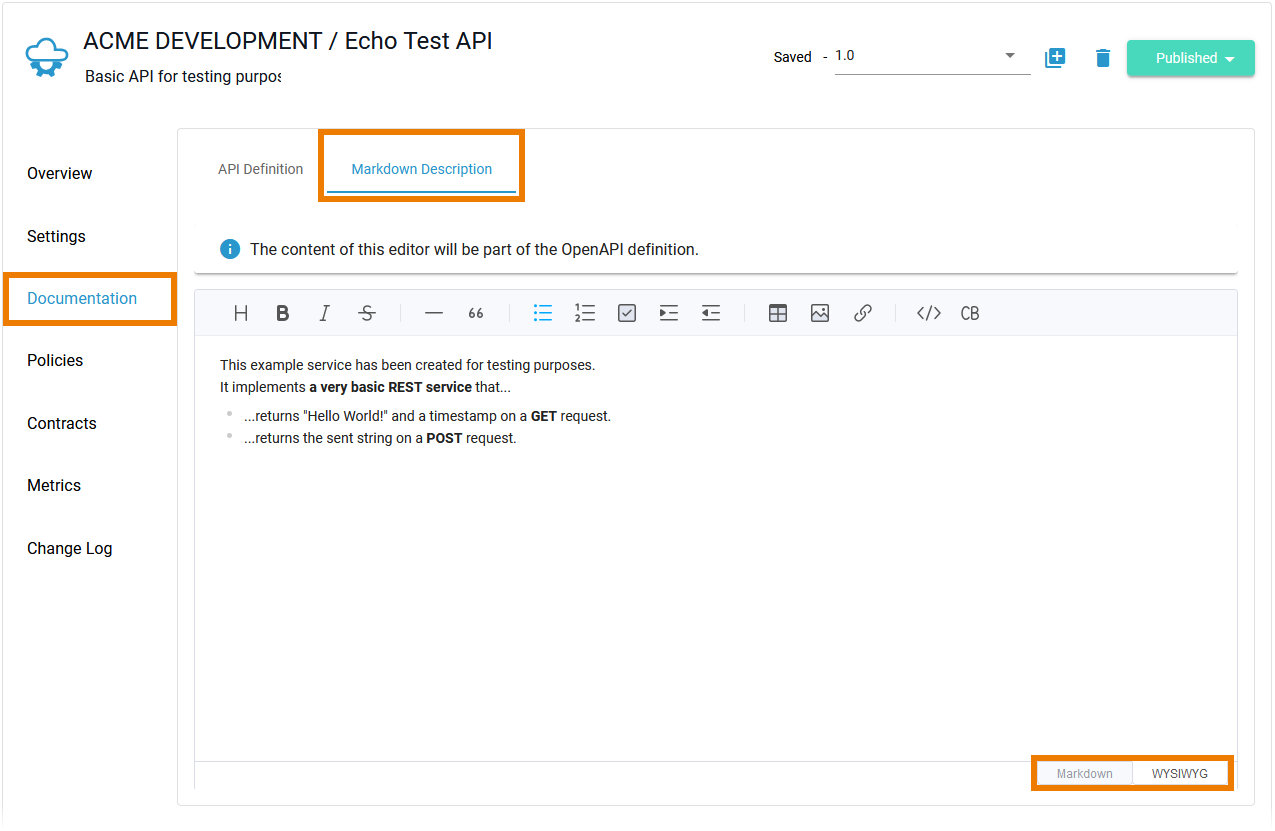
Task: Click the insert image icon
Action: tap(820, 313)
